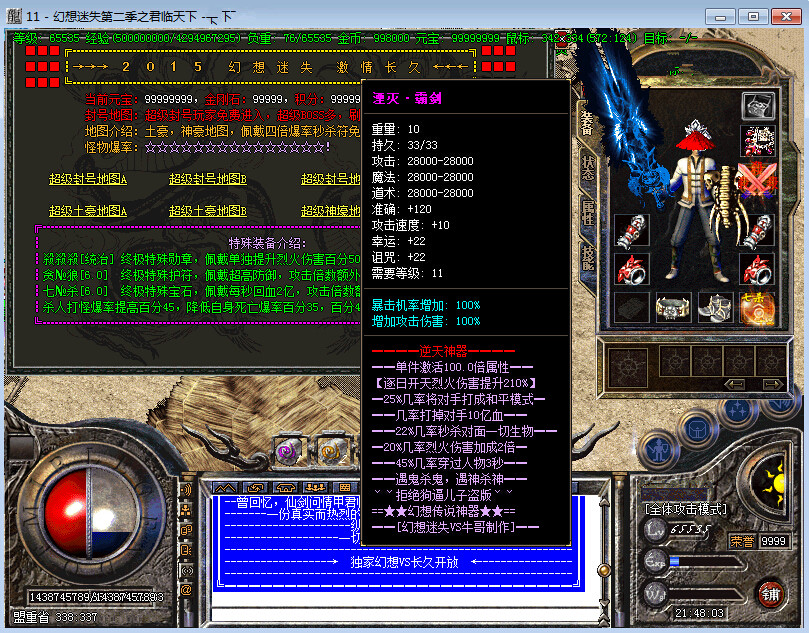Click the sound wave chat side icon
This screenshot has height=633, width=809.
[186, 490]
